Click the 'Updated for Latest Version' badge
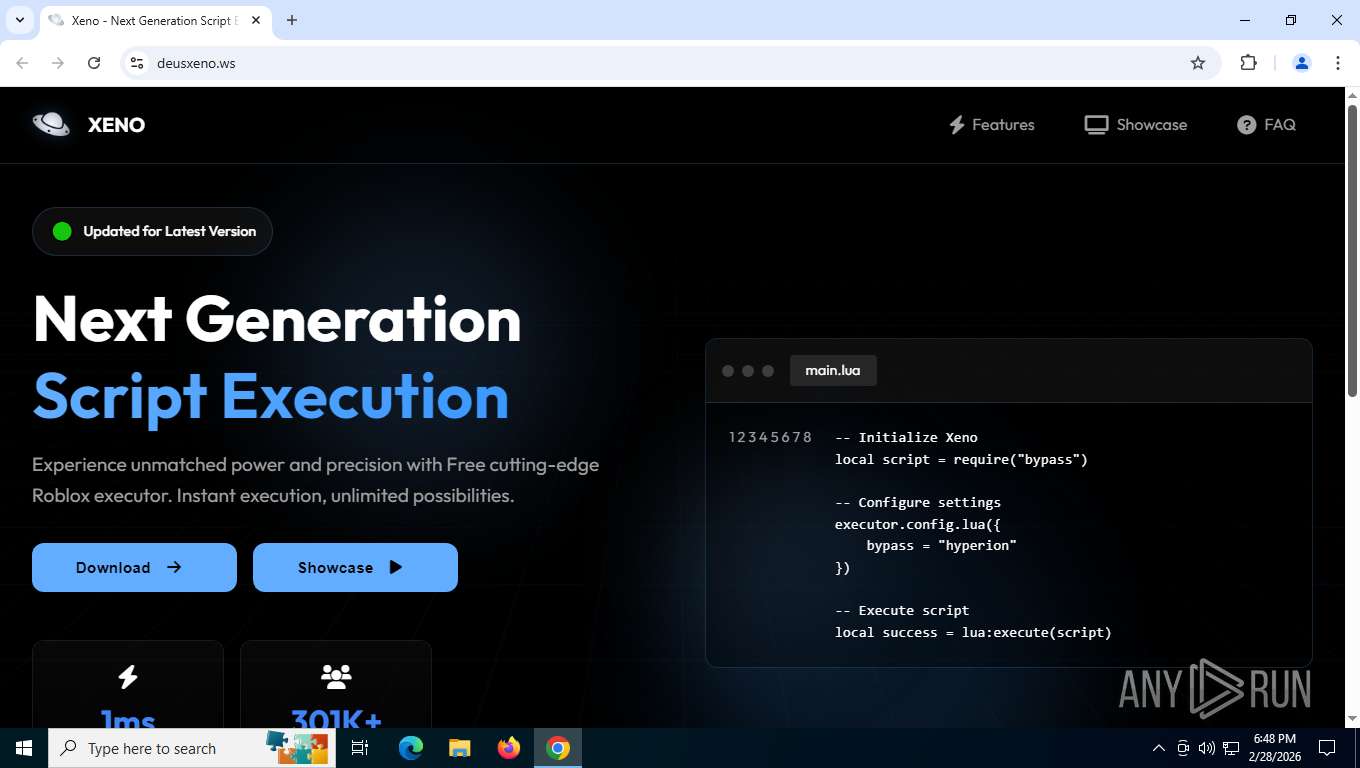1360x768 pixels. pyautogui.click(x=152, y=231)
